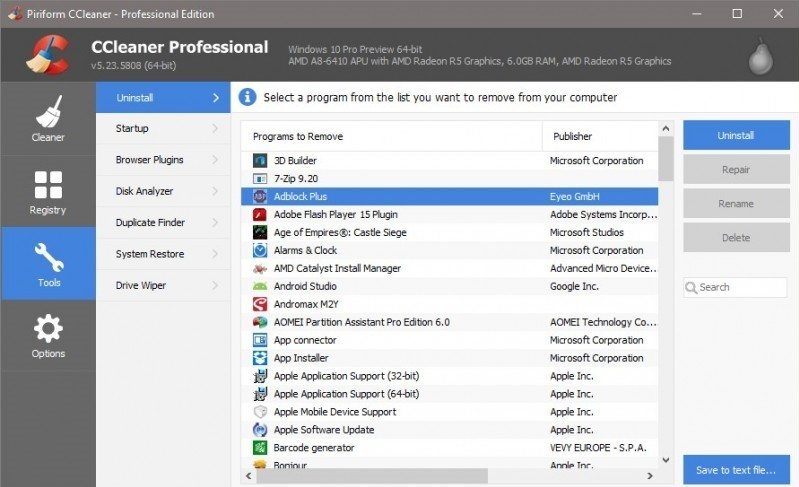
Task: Expand the System Restore chevron
Action: (x=215, y=254)
